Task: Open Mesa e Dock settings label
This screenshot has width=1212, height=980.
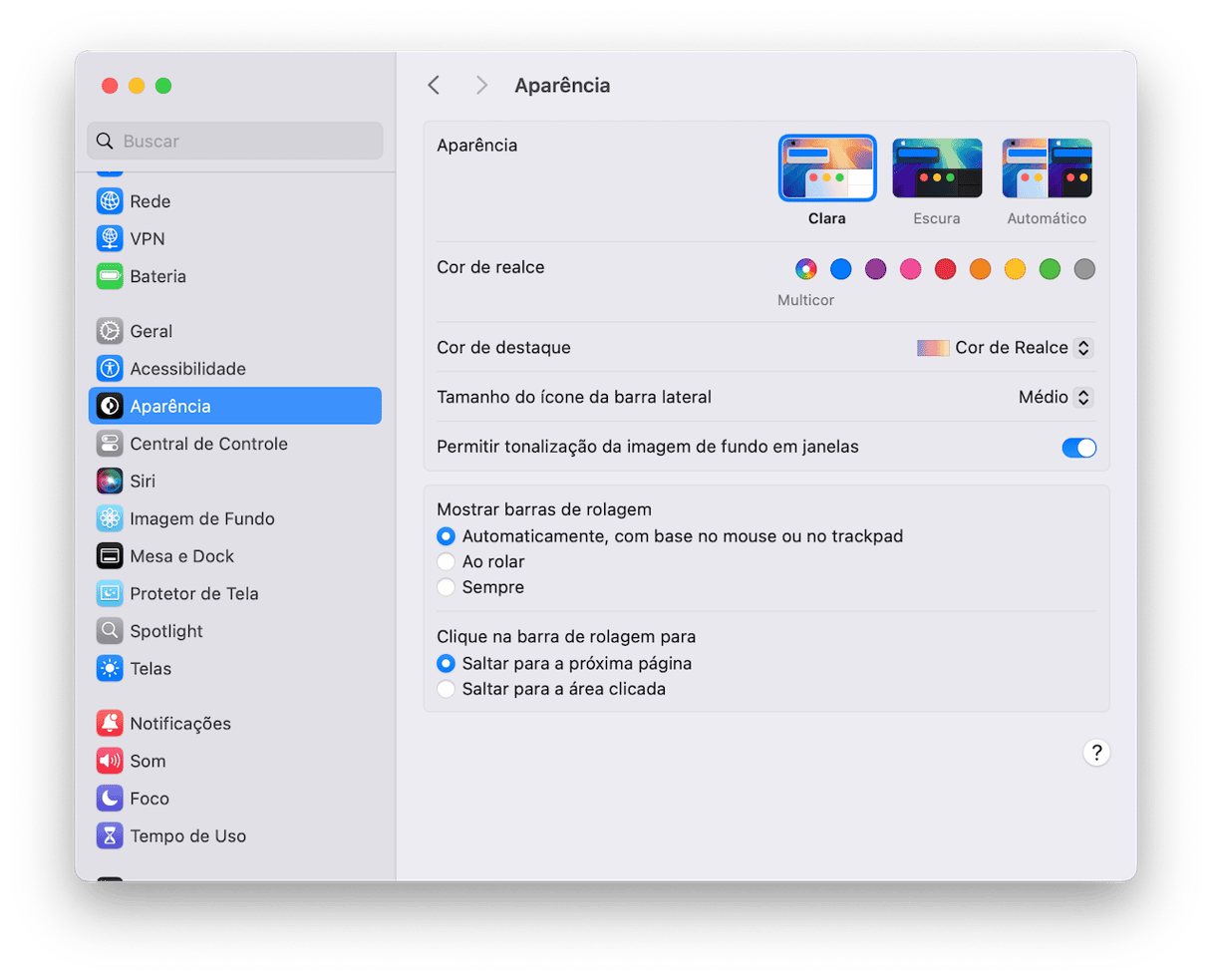Action: (182, 556)
